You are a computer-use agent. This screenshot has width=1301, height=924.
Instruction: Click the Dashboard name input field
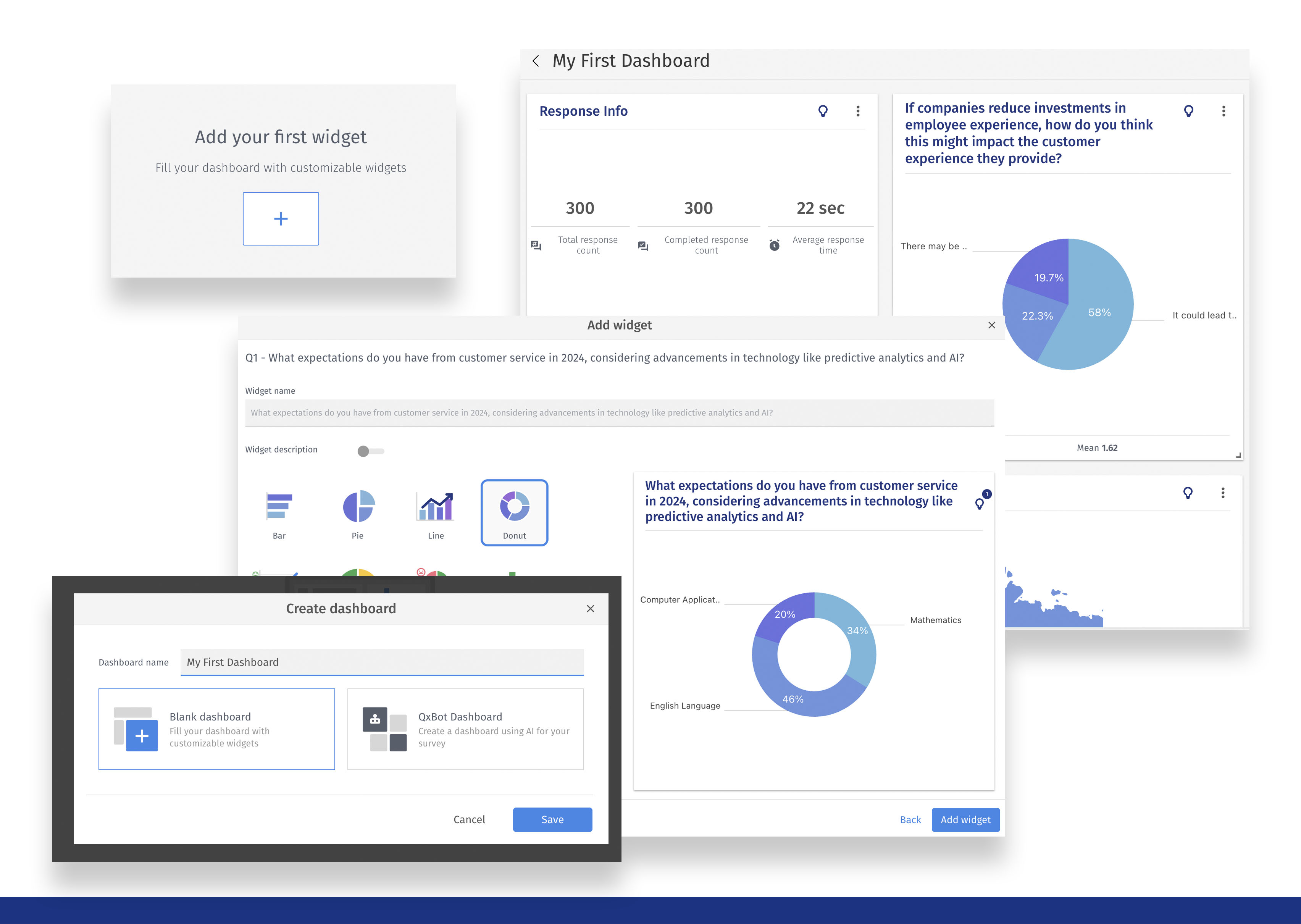click(x=382, y=662)
